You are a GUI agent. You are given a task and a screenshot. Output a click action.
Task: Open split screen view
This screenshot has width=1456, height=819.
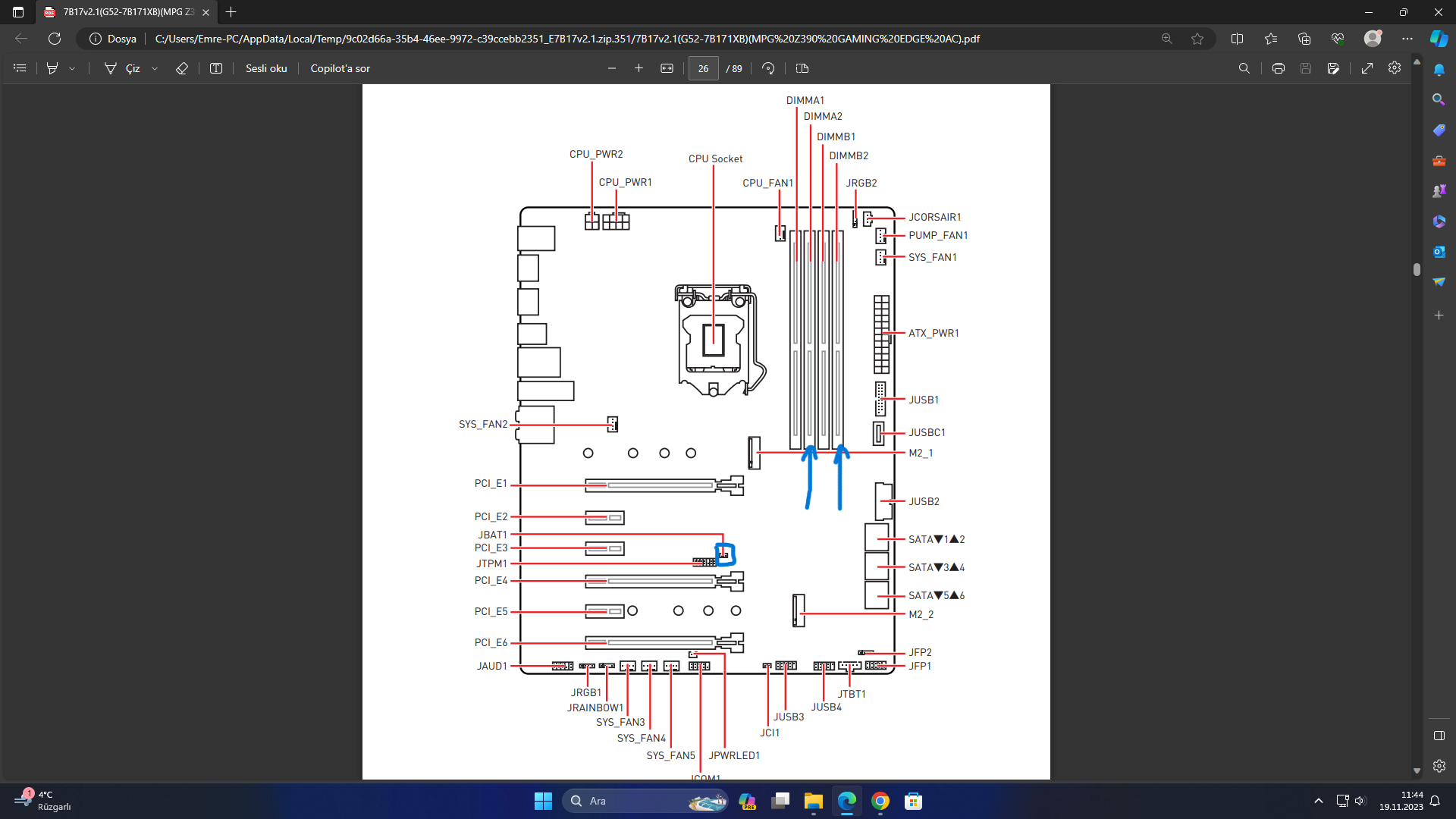point(1238,39)
